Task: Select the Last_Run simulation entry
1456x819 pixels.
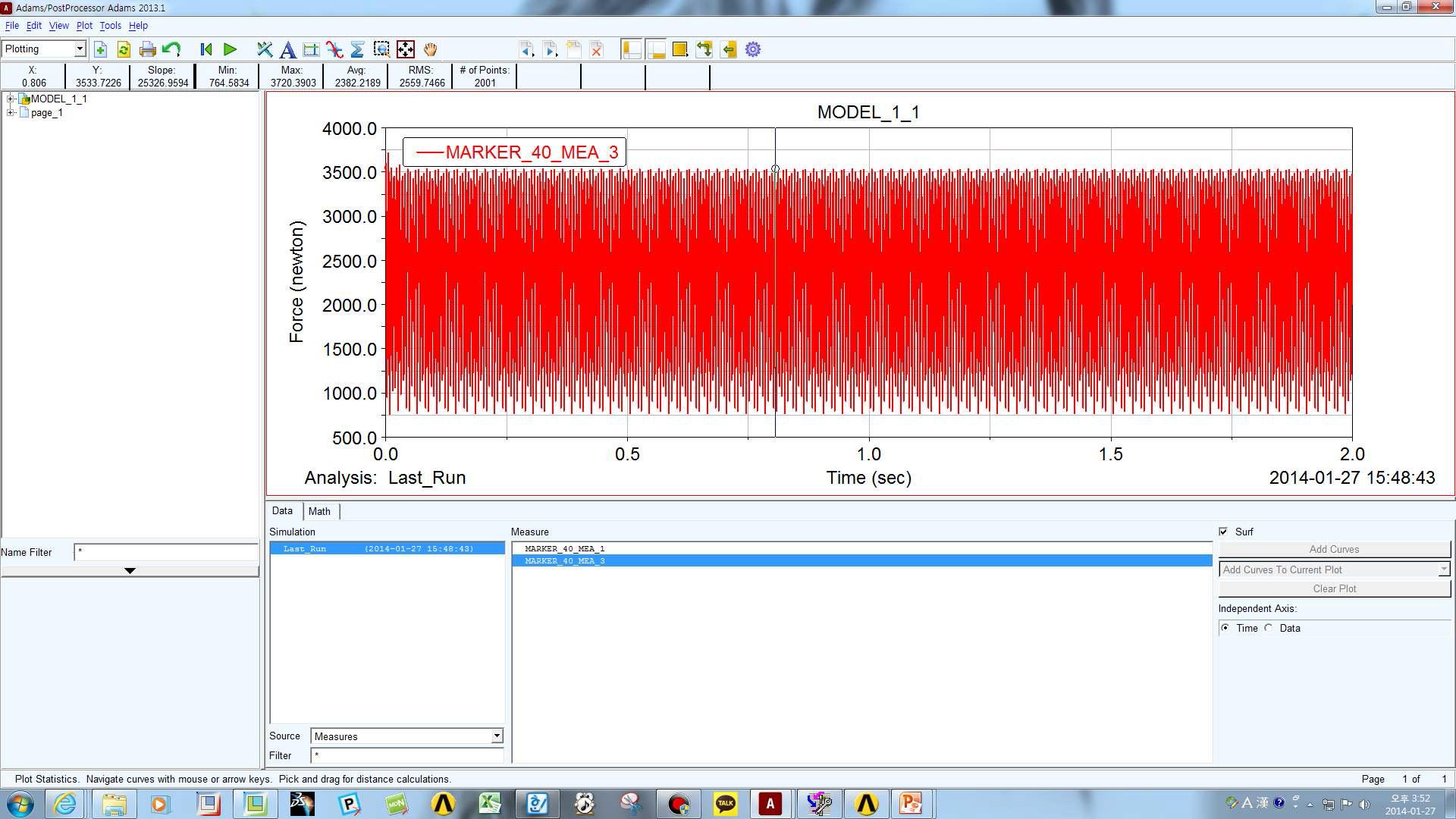Action: pos(388,548)
